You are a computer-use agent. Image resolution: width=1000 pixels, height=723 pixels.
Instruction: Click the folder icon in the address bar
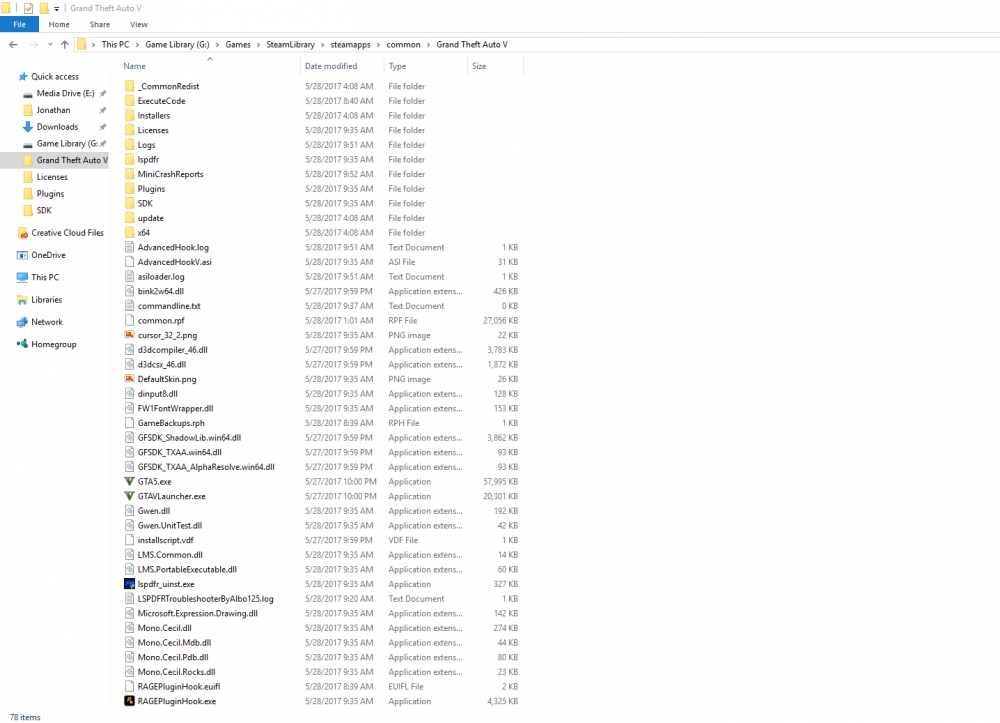coord(81,44)
